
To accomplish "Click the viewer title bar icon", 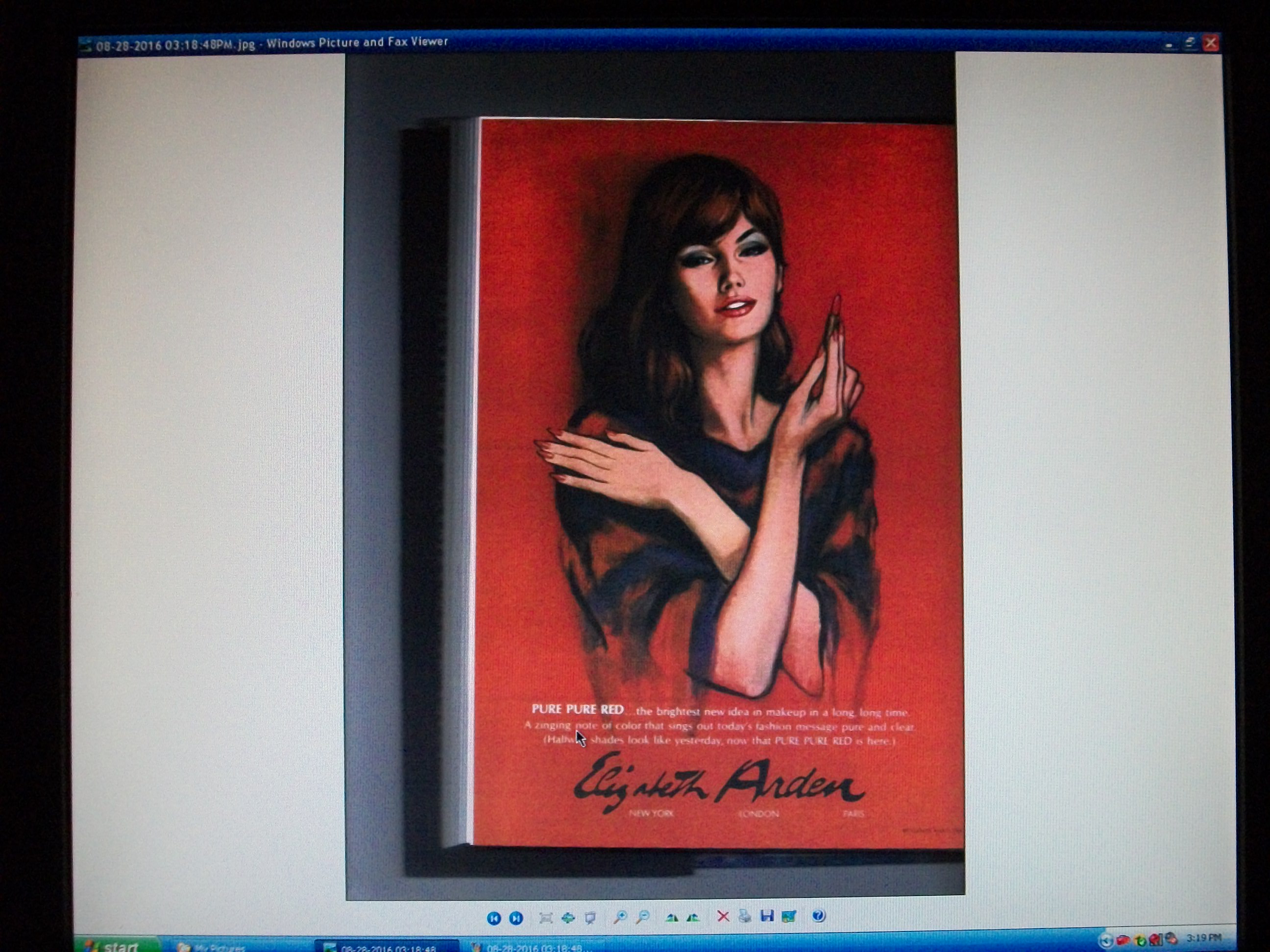I will click(x=86, y=45).
